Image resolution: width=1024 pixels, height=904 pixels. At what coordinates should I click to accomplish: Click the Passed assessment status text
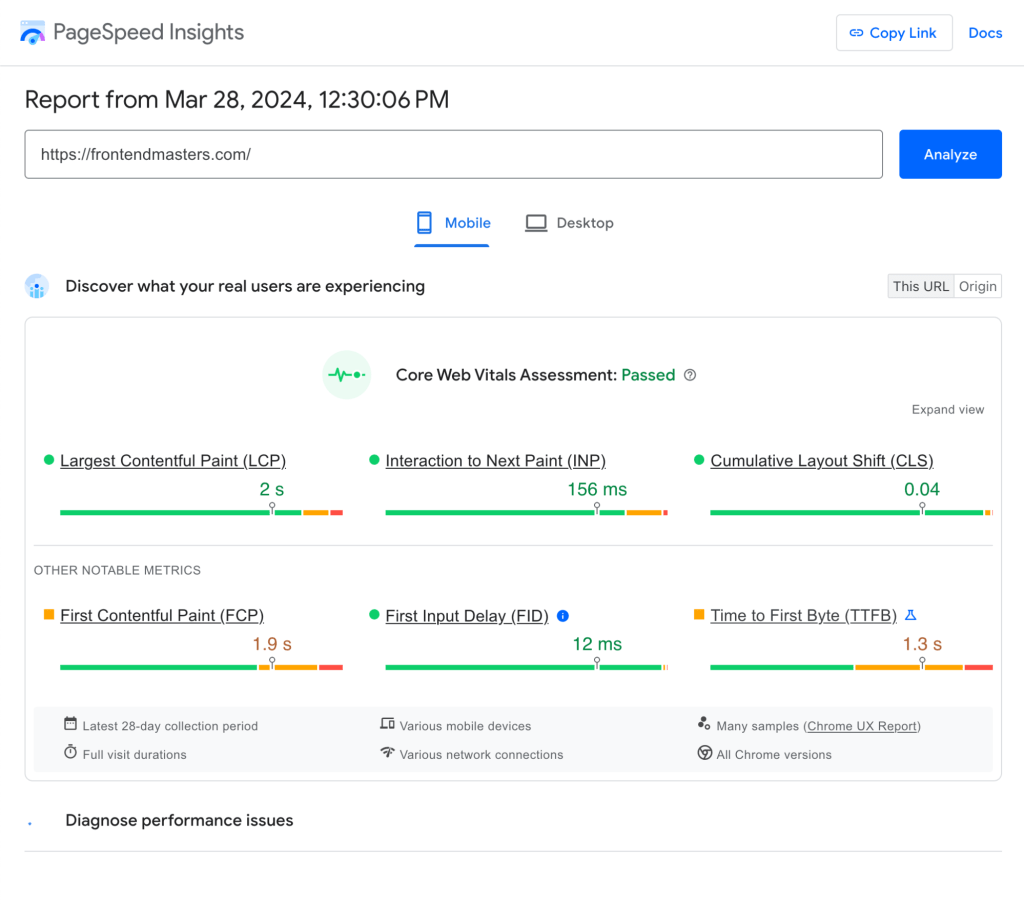coord(648,375)
